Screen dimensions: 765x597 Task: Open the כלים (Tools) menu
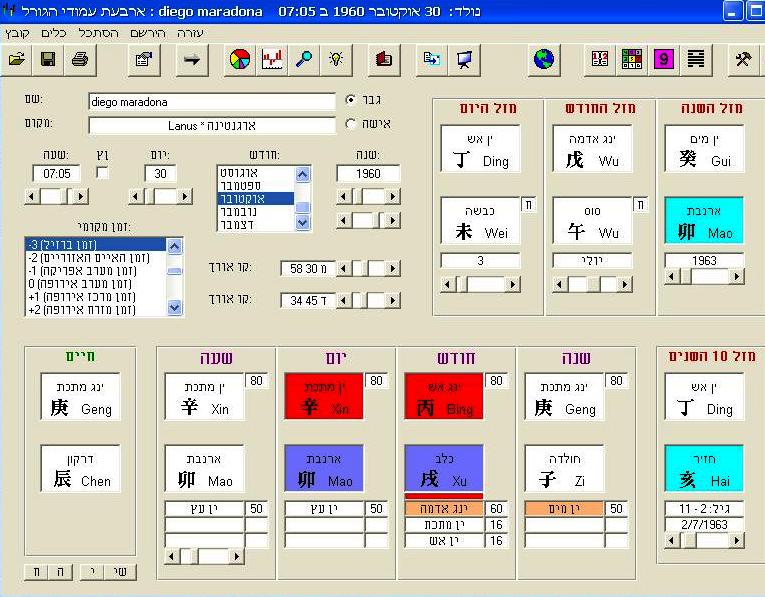pyautogui.click(x=53, y=33)
